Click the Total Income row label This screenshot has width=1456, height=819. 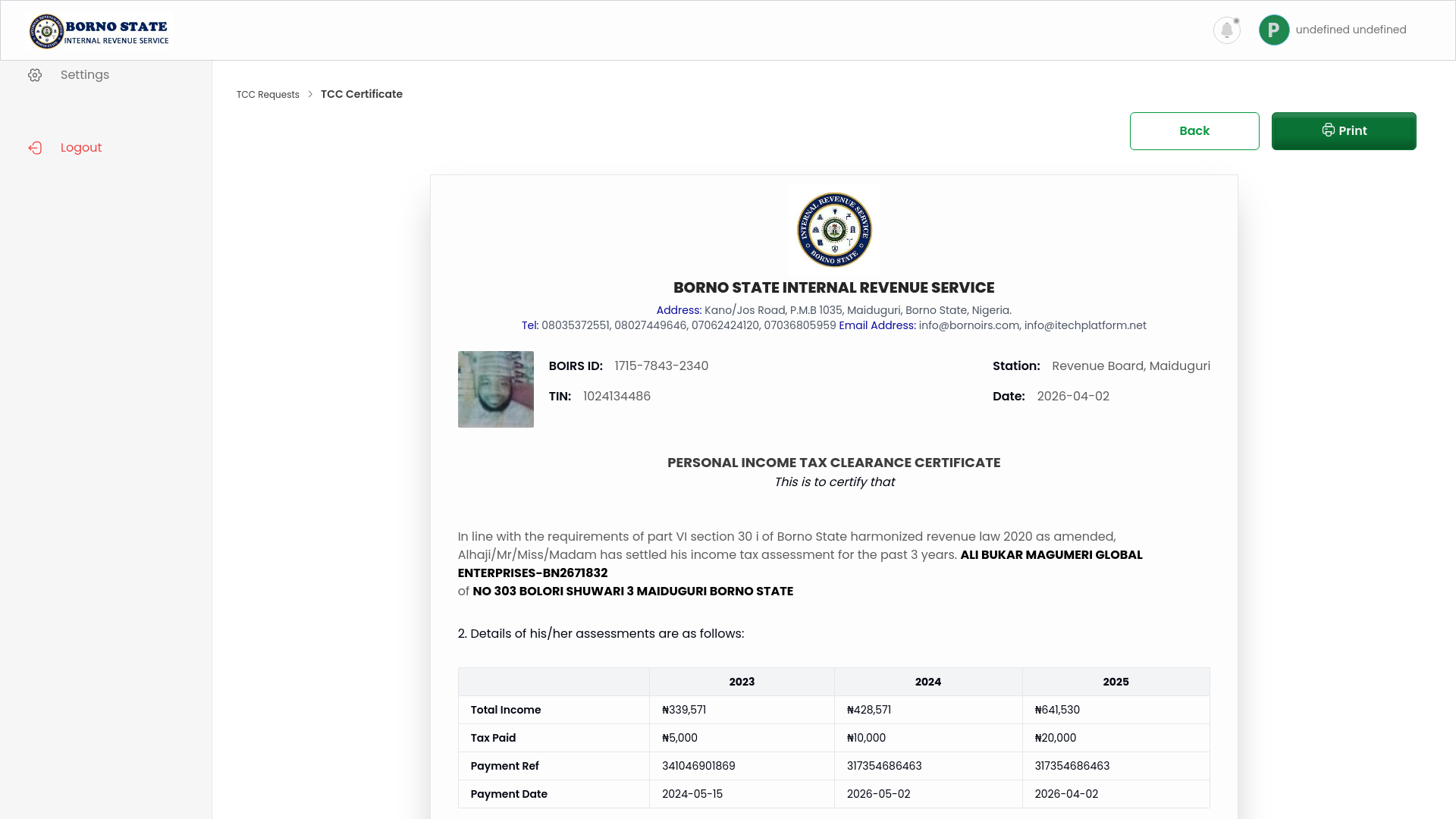(x=506, y=710)
